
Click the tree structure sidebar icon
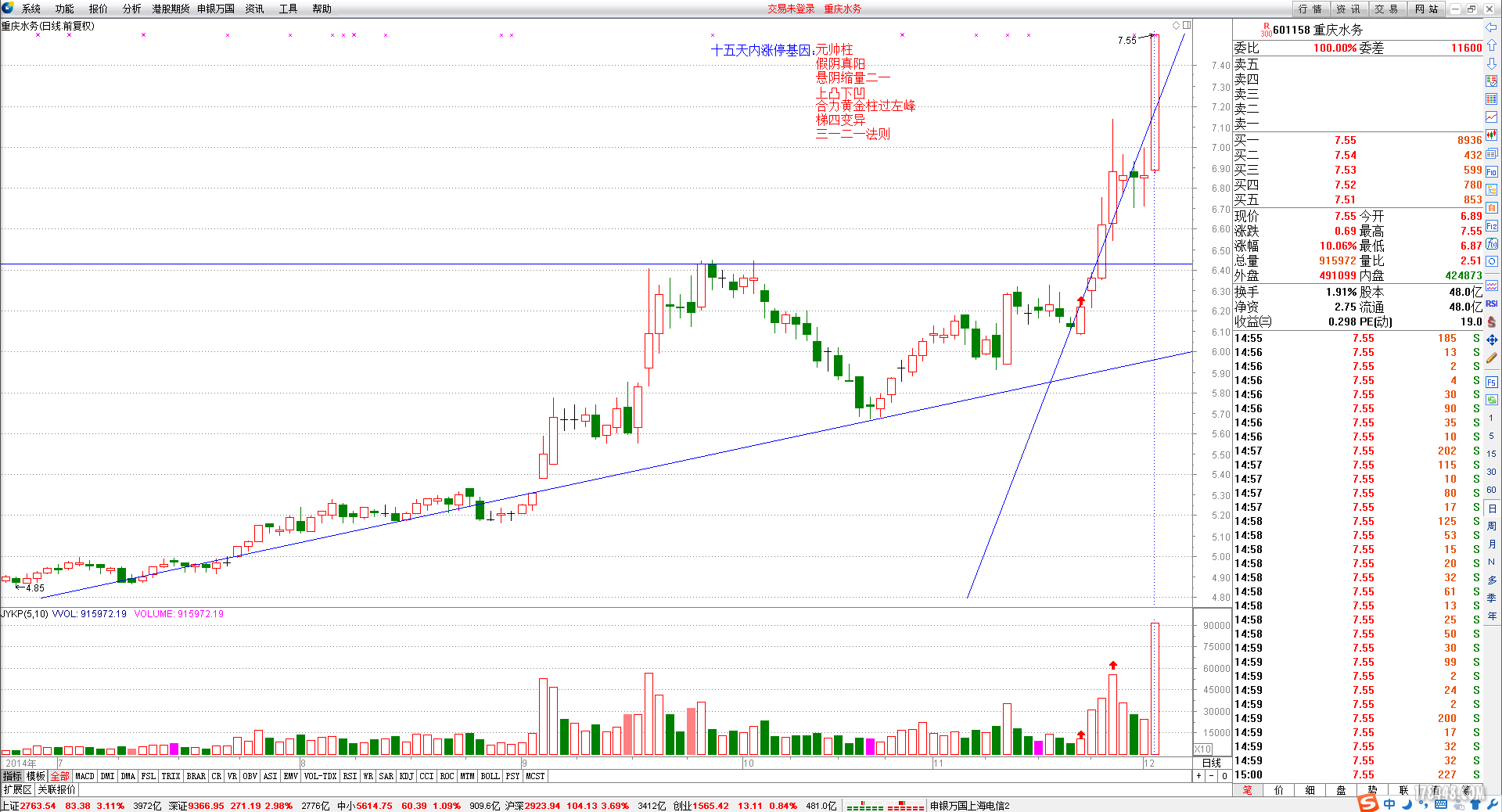point(1492,189)
